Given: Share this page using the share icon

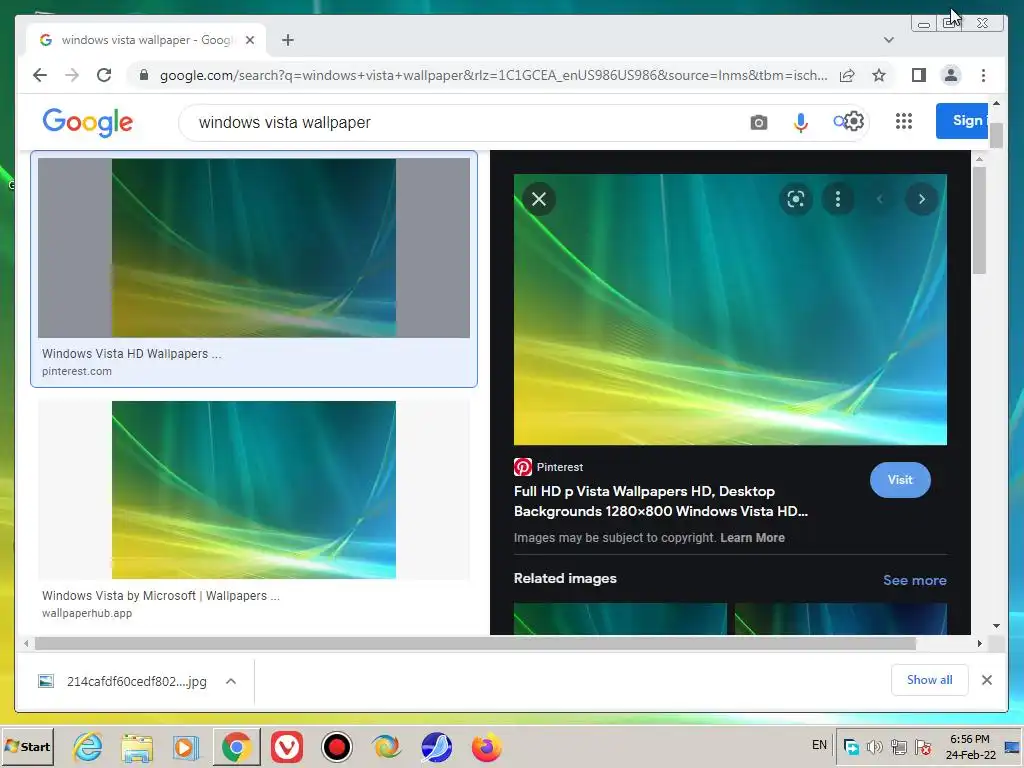Looking at the screenshot, I should tap(847, 75).
